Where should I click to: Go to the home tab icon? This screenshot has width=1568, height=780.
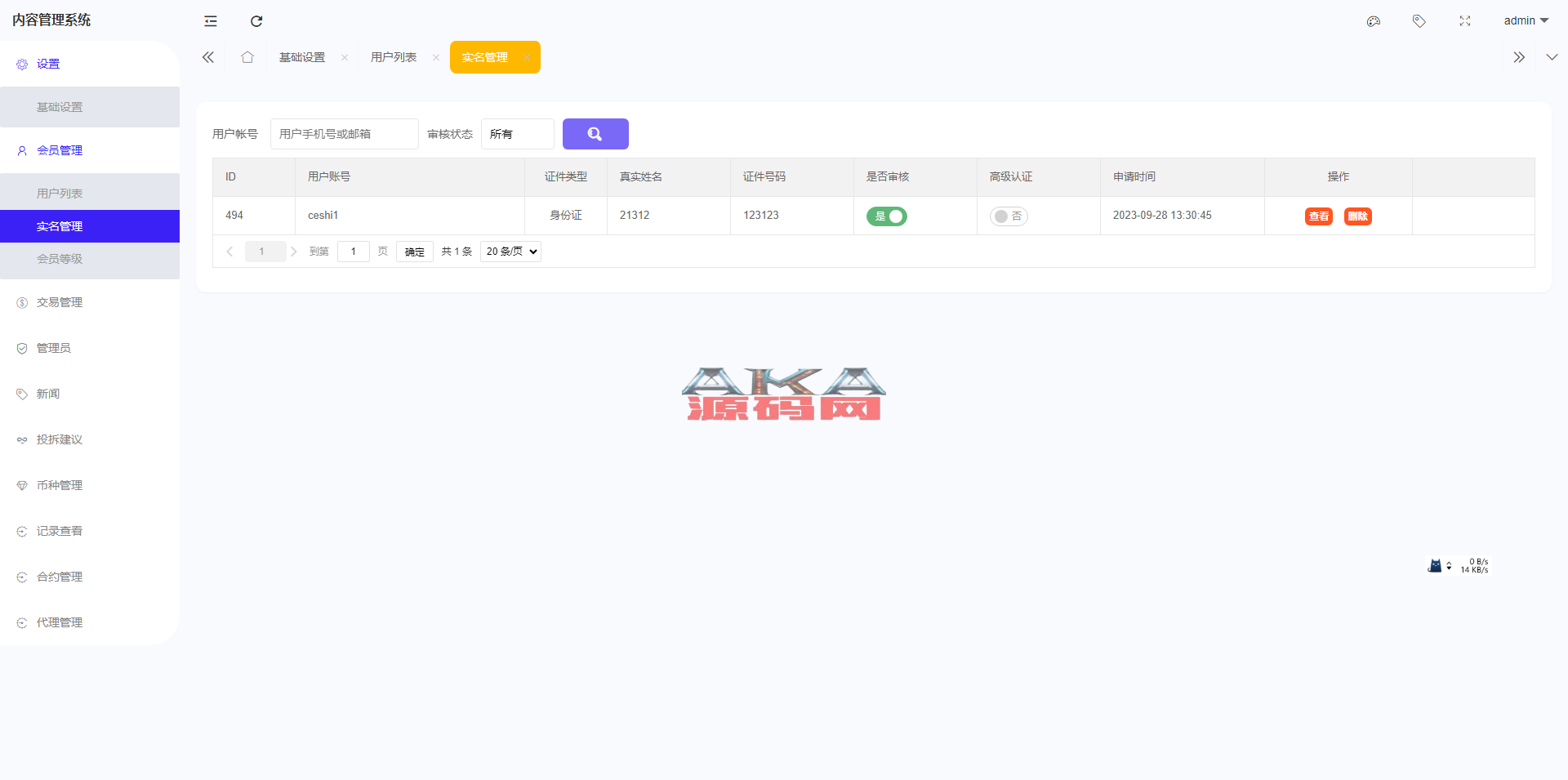point(247,57)
